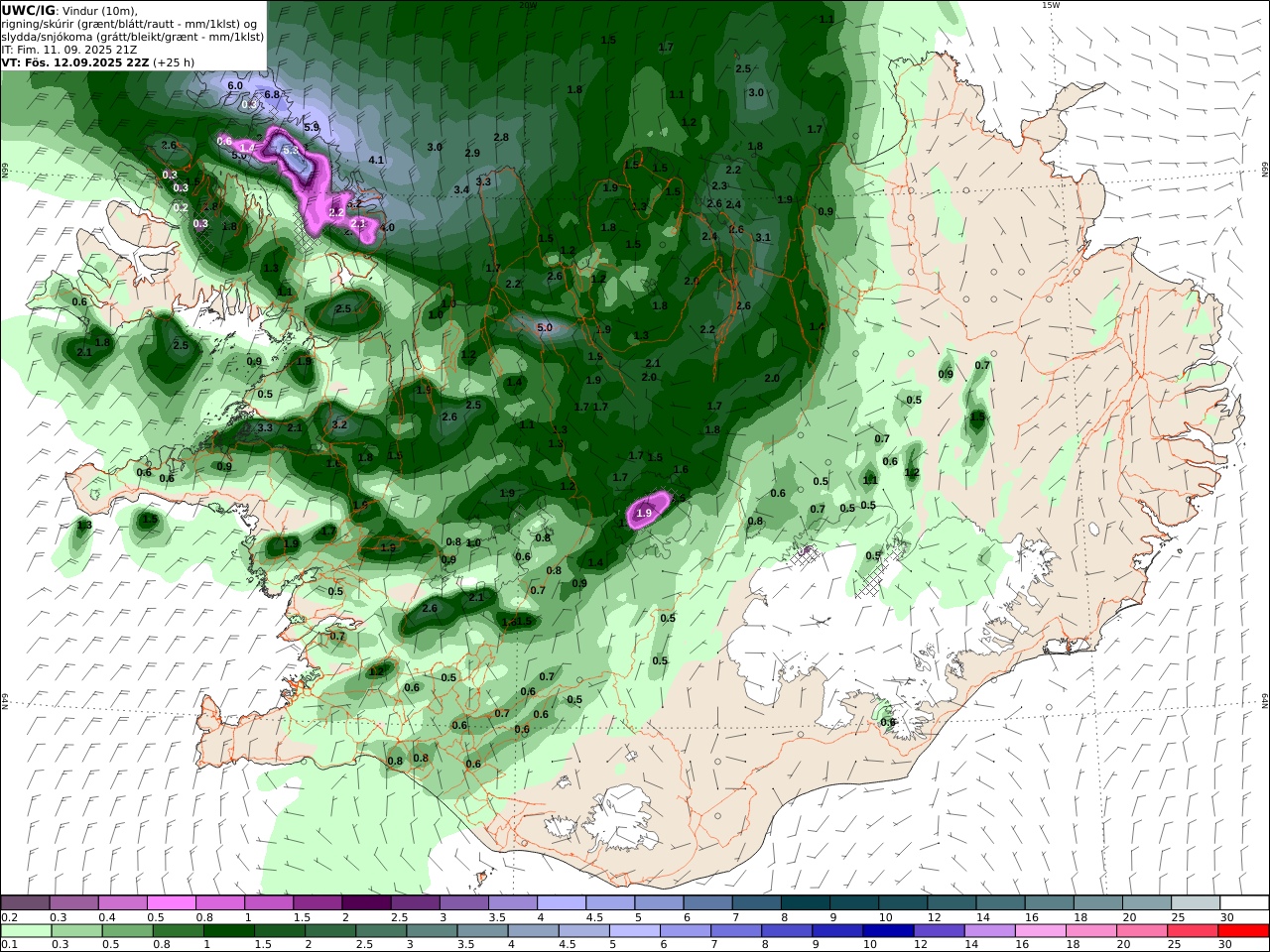This screenshot has height=952, width=1270.
Task: Pick the top legend swatch labeled 14
Action: tap(1001, 902)
